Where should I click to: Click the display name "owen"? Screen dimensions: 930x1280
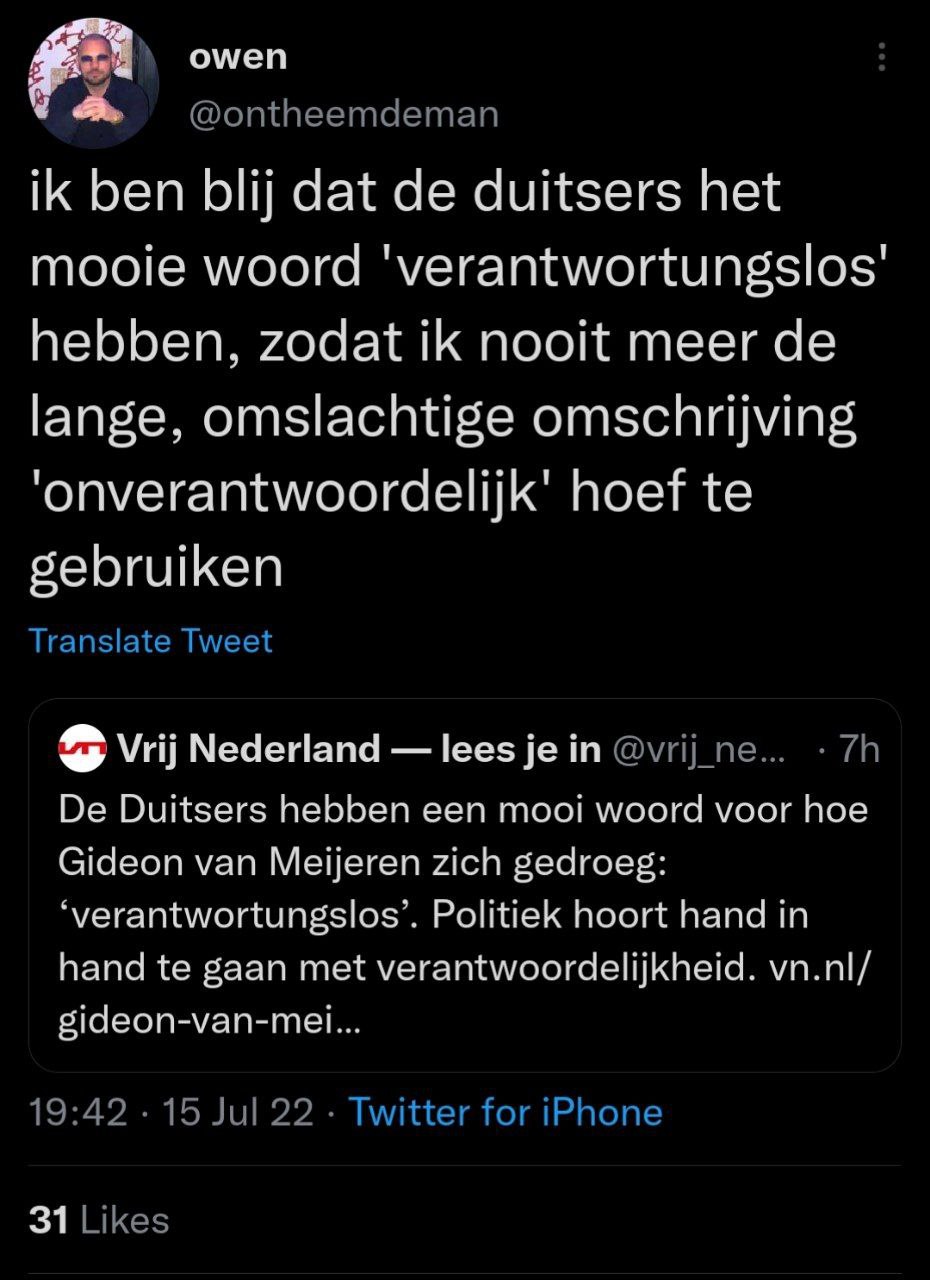point(238,57)
